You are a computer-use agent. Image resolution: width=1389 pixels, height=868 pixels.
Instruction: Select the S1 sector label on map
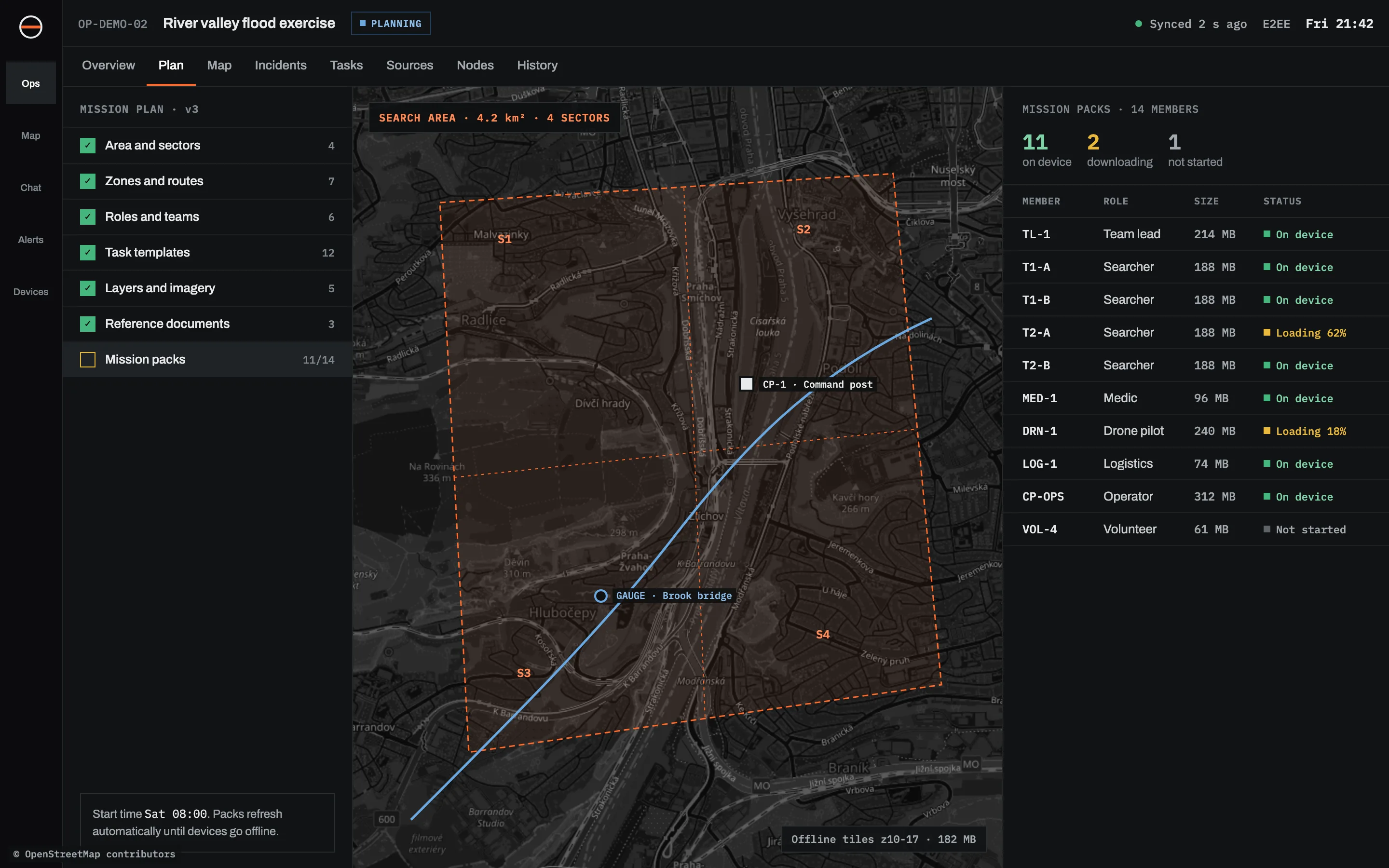pos(504,239)
